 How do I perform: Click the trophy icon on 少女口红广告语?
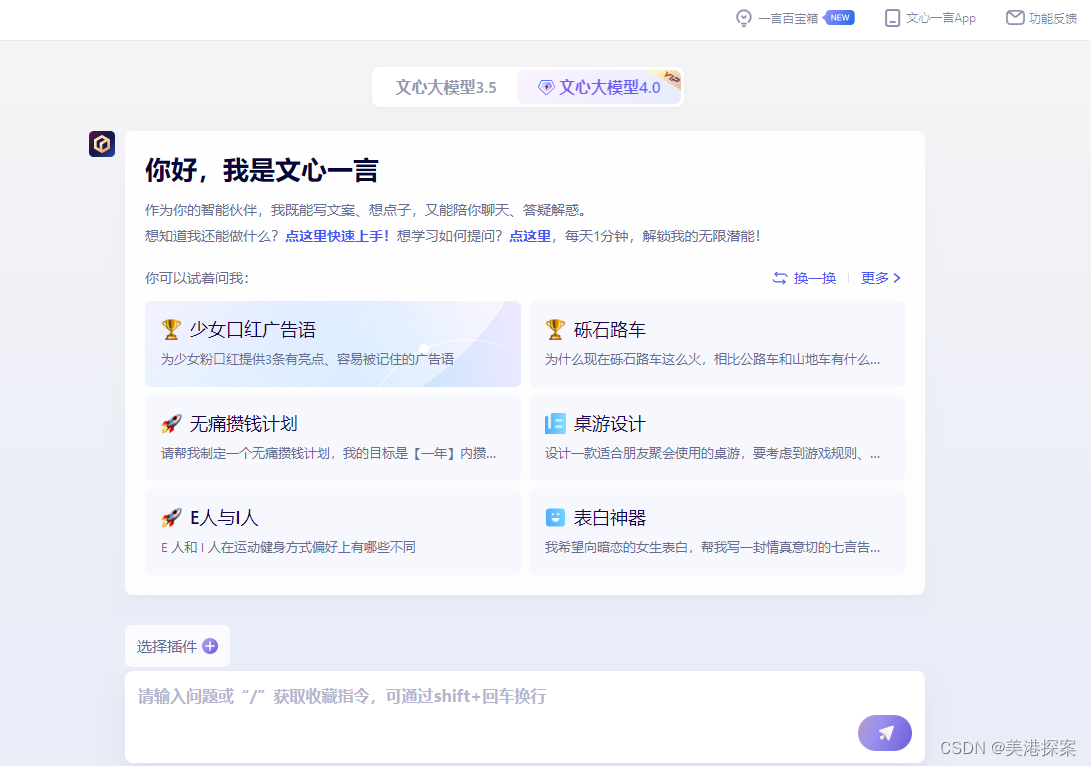[x=171, y=329]
